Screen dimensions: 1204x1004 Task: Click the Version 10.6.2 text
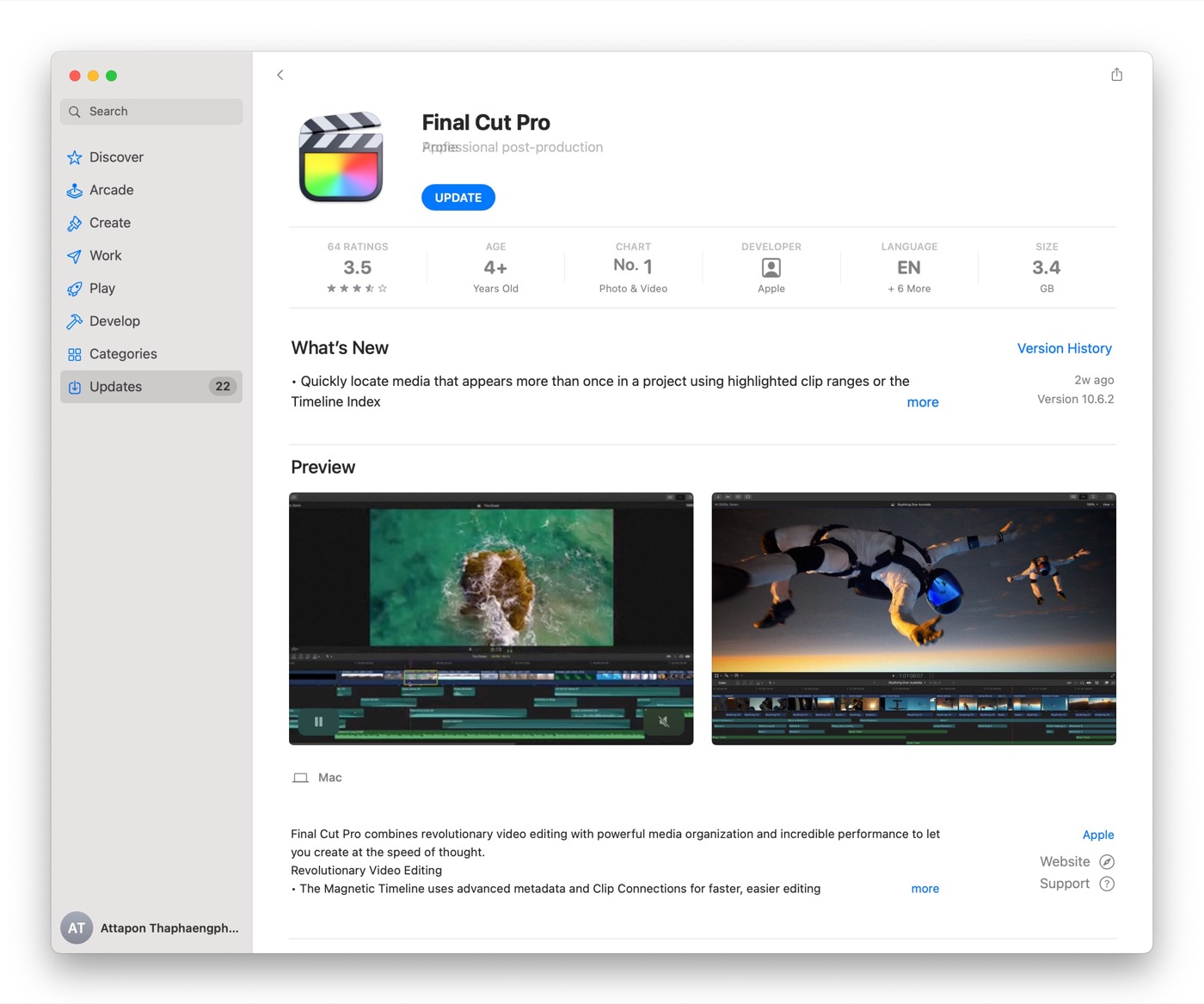[x=1075, y=399]
